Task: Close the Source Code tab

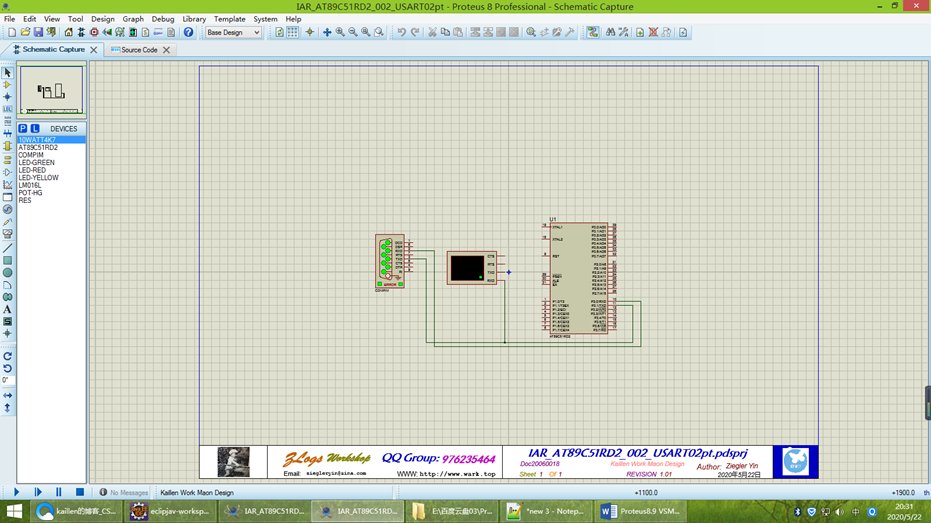Action: click(166, 50)
